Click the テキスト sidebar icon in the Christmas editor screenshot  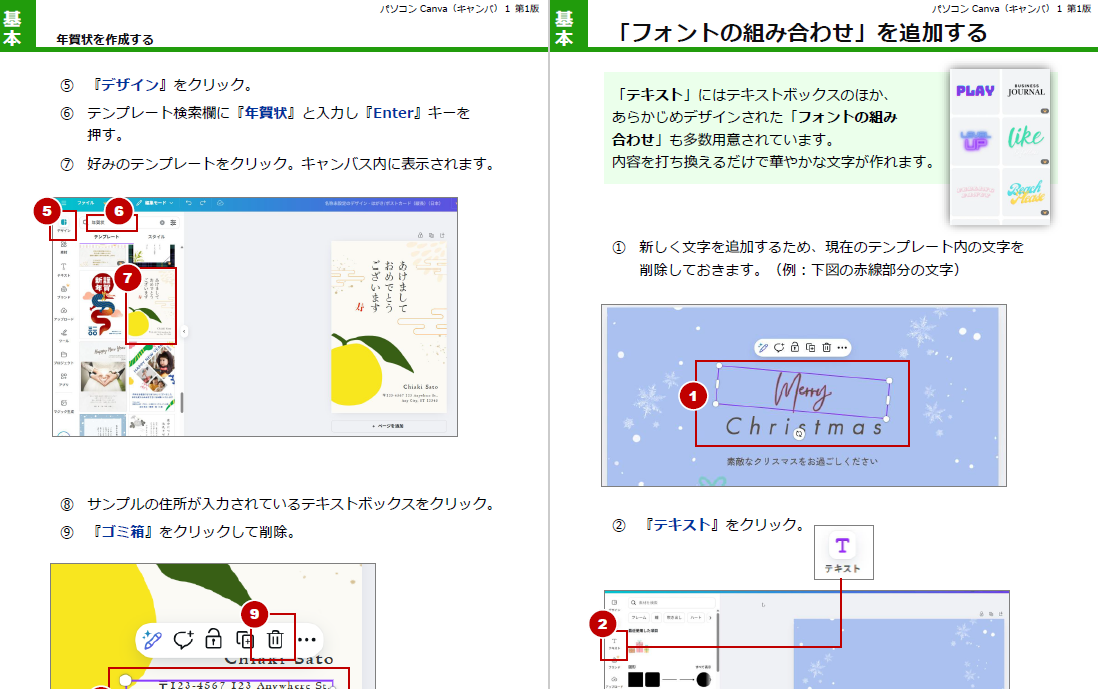pos(614,644)
